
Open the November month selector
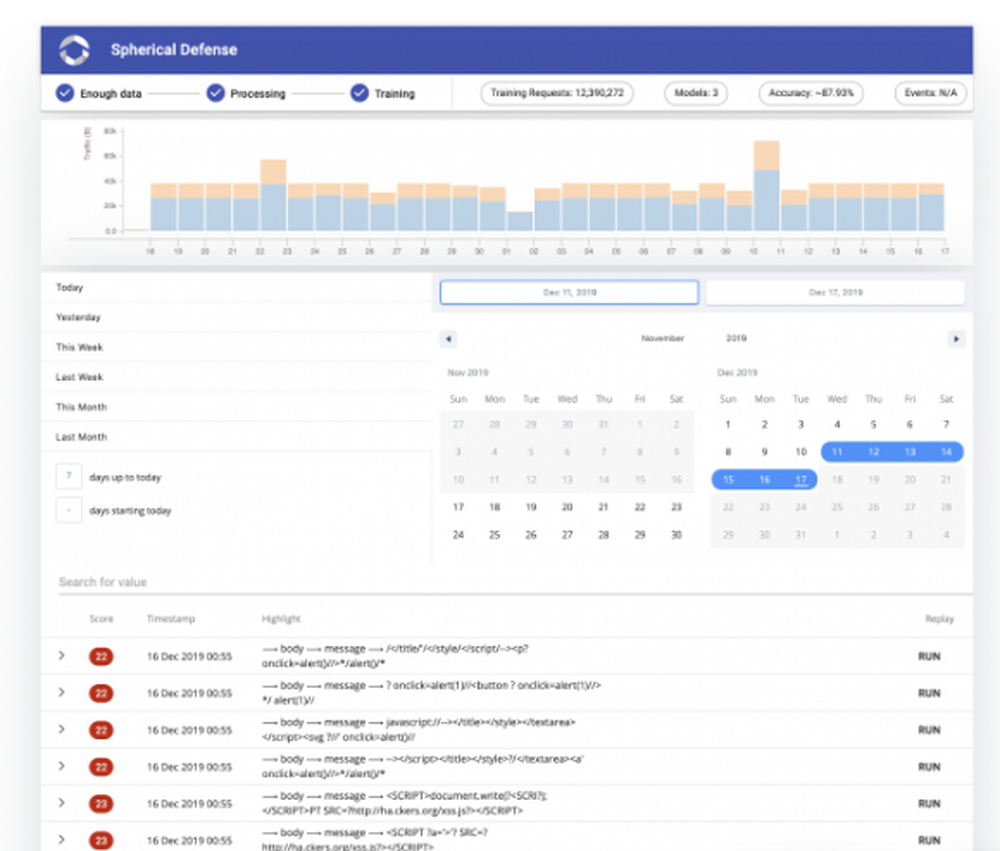pos(662,338)
